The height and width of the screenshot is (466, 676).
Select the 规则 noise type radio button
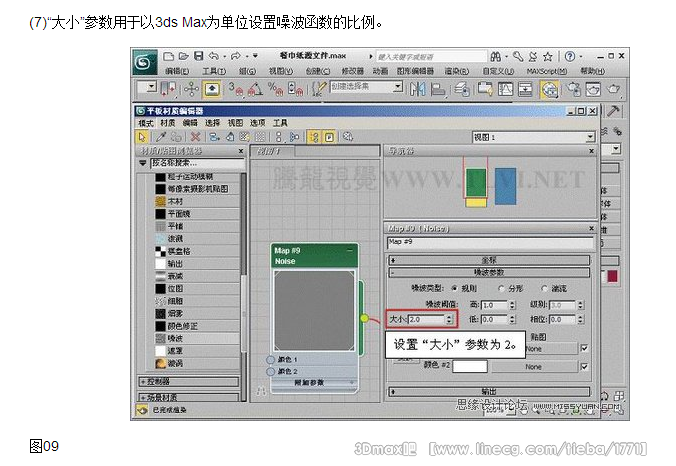click(454, 288)
